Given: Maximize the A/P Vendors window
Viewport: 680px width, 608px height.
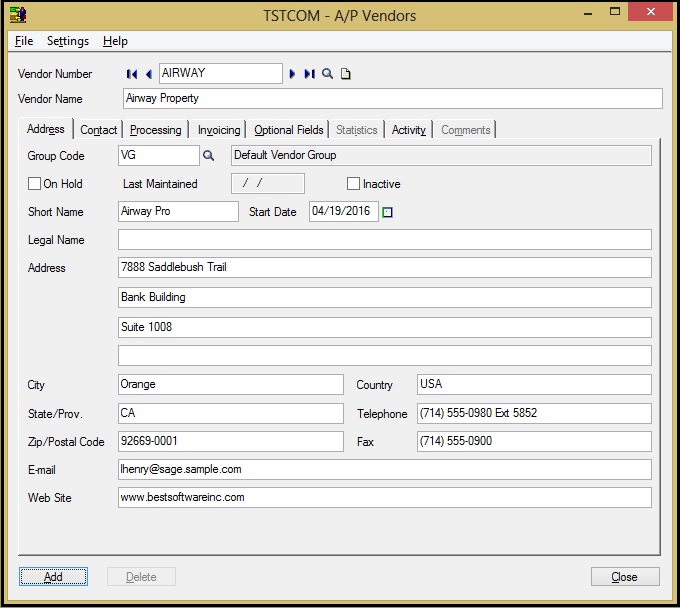Looking at the screenshot, I should point(615,12).
